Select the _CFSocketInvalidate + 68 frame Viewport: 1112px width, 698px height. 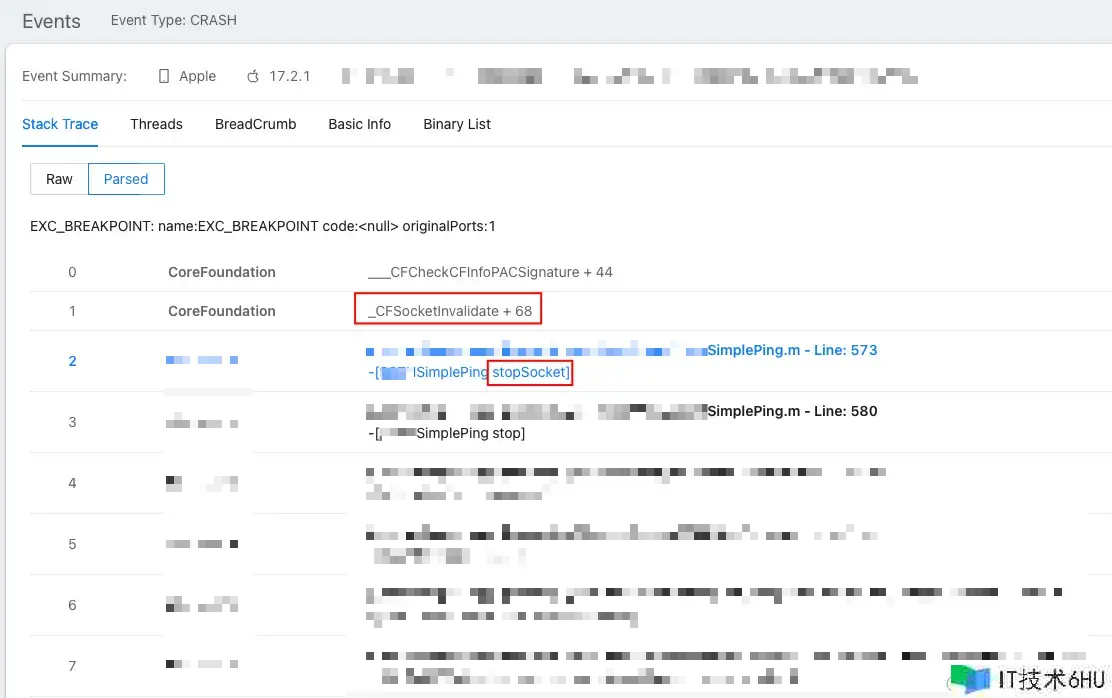pyautogui.click(x=449, y=311)
